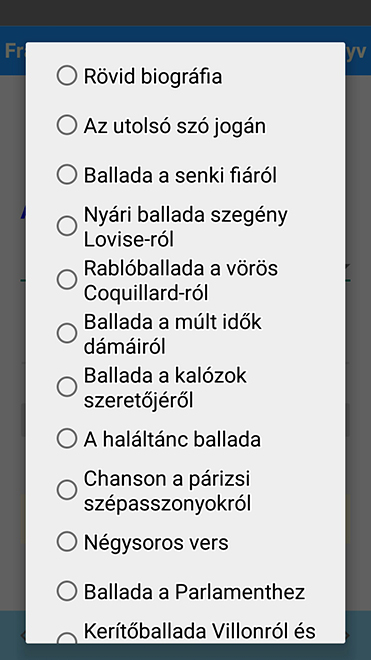Screen dimensions: 371x660
Task: Select Rablóballada a vörös Coquillard-ról radio
Action: coord(67,280)
